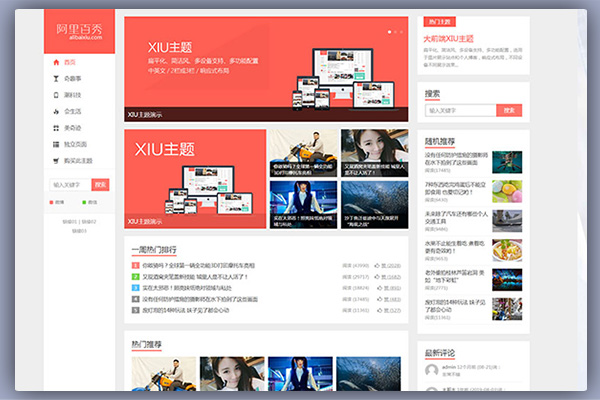Open rank 3 article title in weekly ranking

coord(187,288)
